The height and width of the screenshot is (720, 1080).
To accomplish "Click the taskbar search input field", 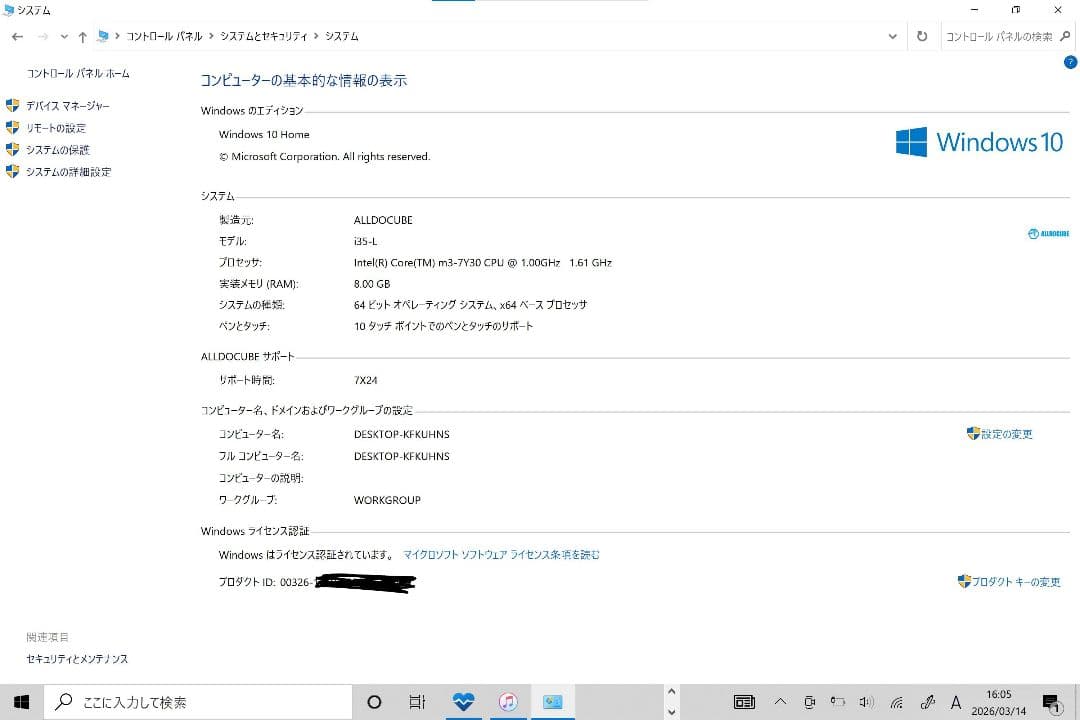I will coord(200,701).
